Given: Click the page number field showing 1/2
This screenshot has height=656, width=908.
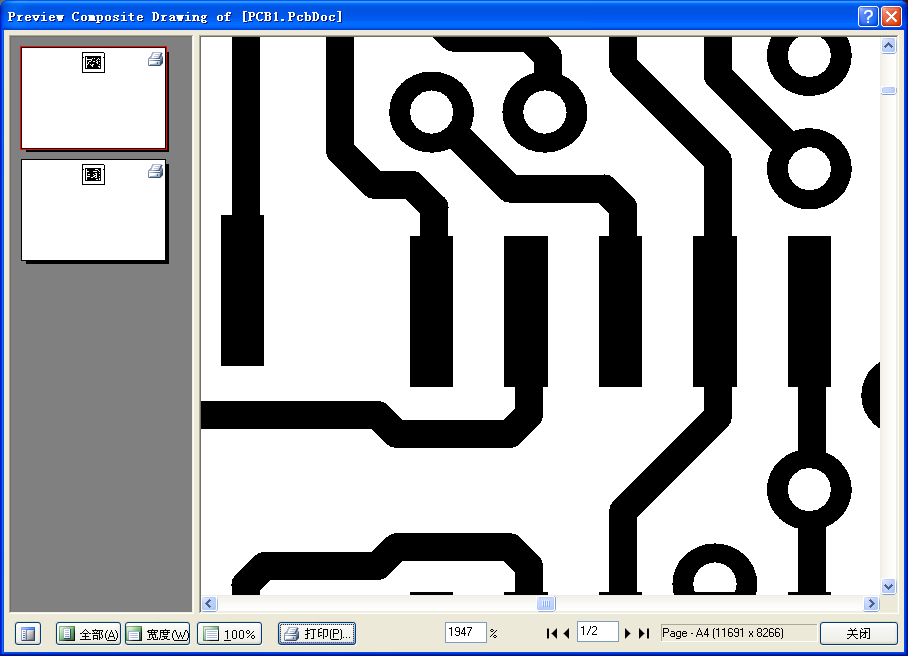Looking at the screenshot, I should pyautogui.click(x=598, y=631).
